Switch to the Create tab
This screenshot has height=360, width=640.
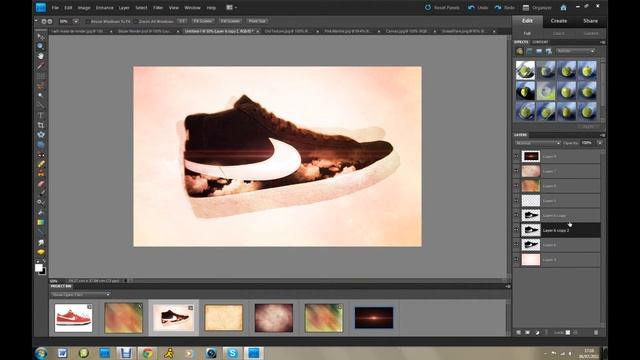[x=558, y=21]
